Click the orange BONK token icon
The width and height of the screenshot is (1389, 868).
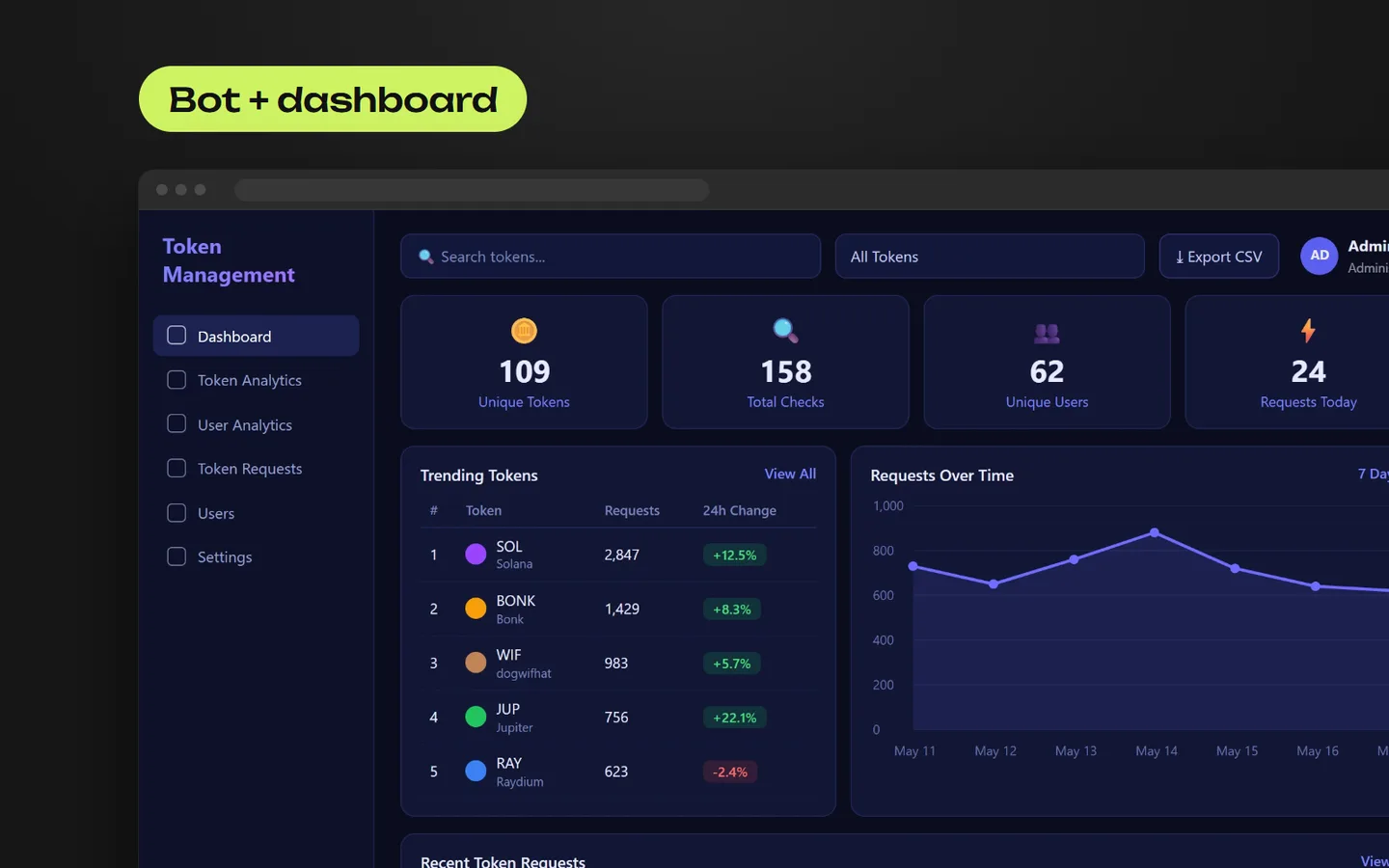pos(476,609)
